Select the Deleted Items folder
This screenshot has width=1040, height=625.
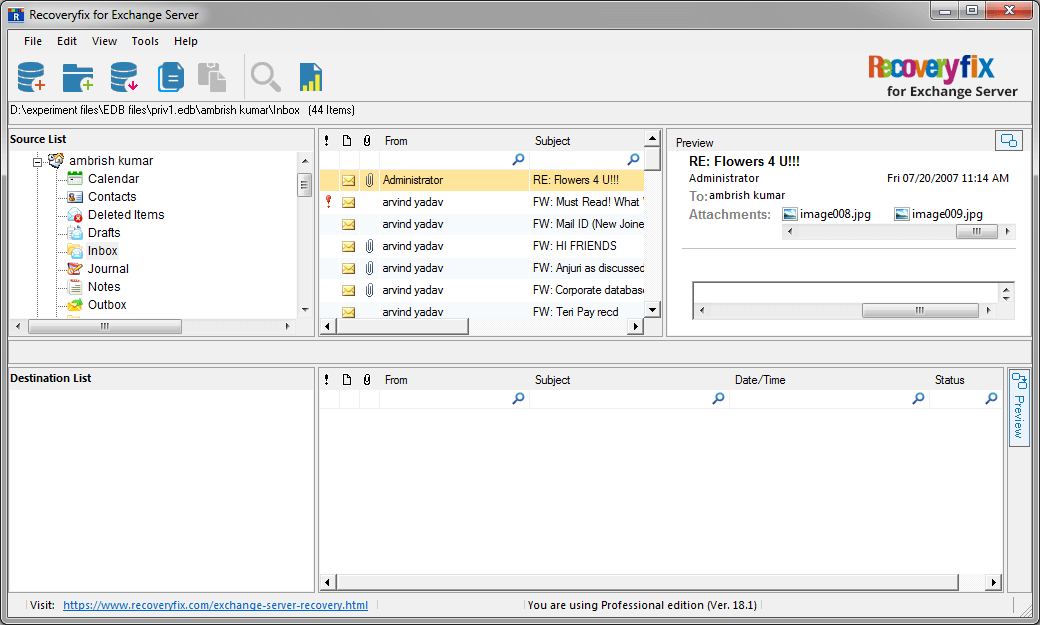click(126, 214)
